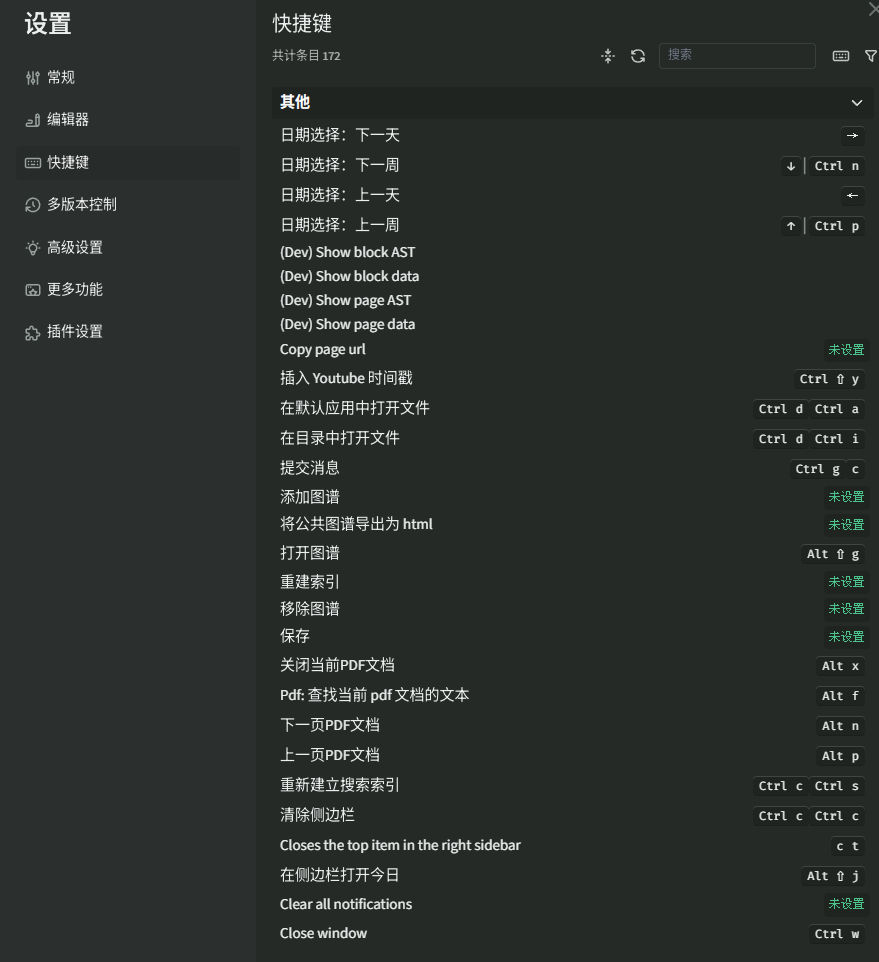Screen dimensions: 879x962
Task: Select the 快捷键 settings tab
Action: [x=68, y=162]
